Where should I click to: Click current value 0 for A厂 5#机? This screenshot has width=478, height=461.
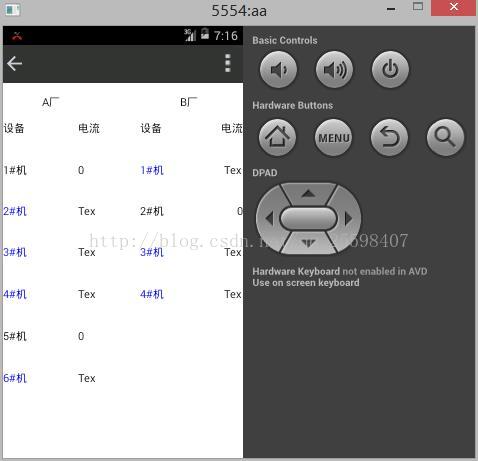coord(81,336)
